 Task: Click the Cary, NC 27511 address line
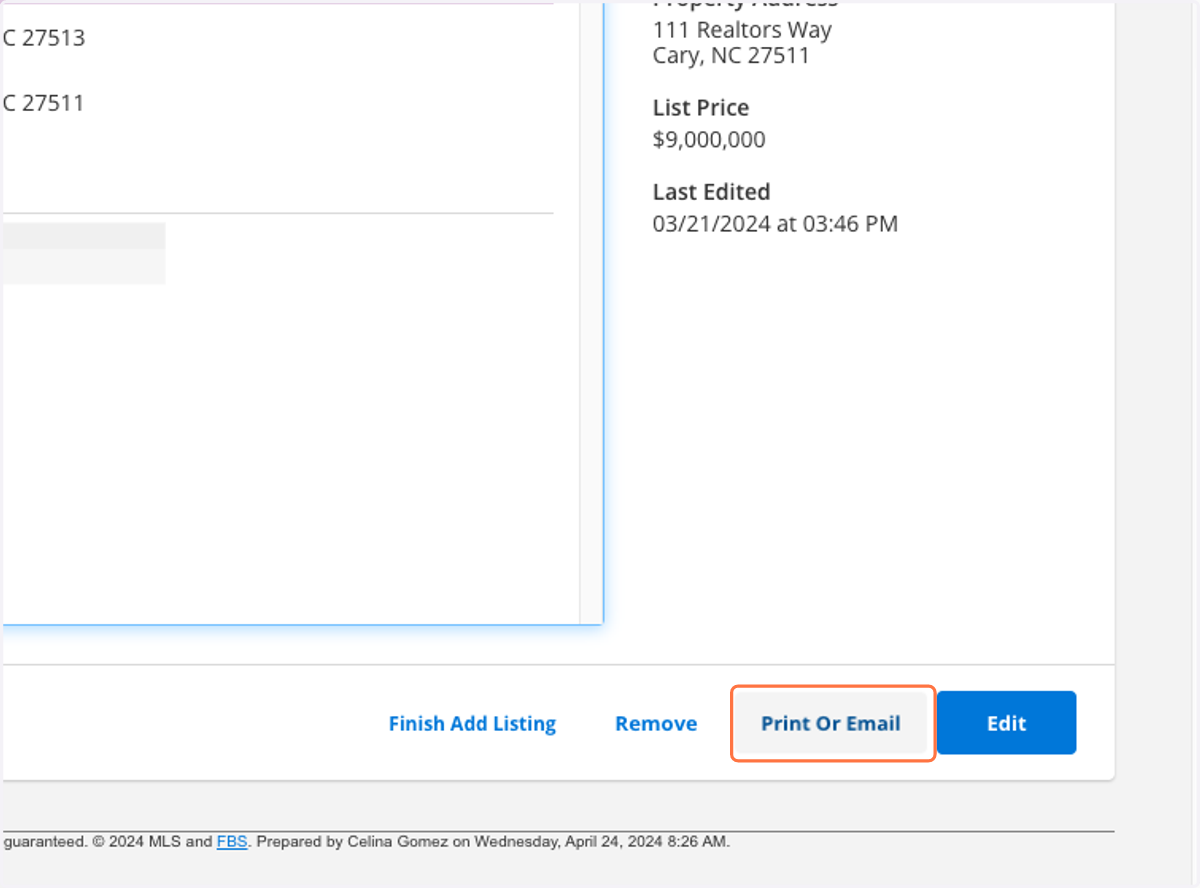pos(731,55)
